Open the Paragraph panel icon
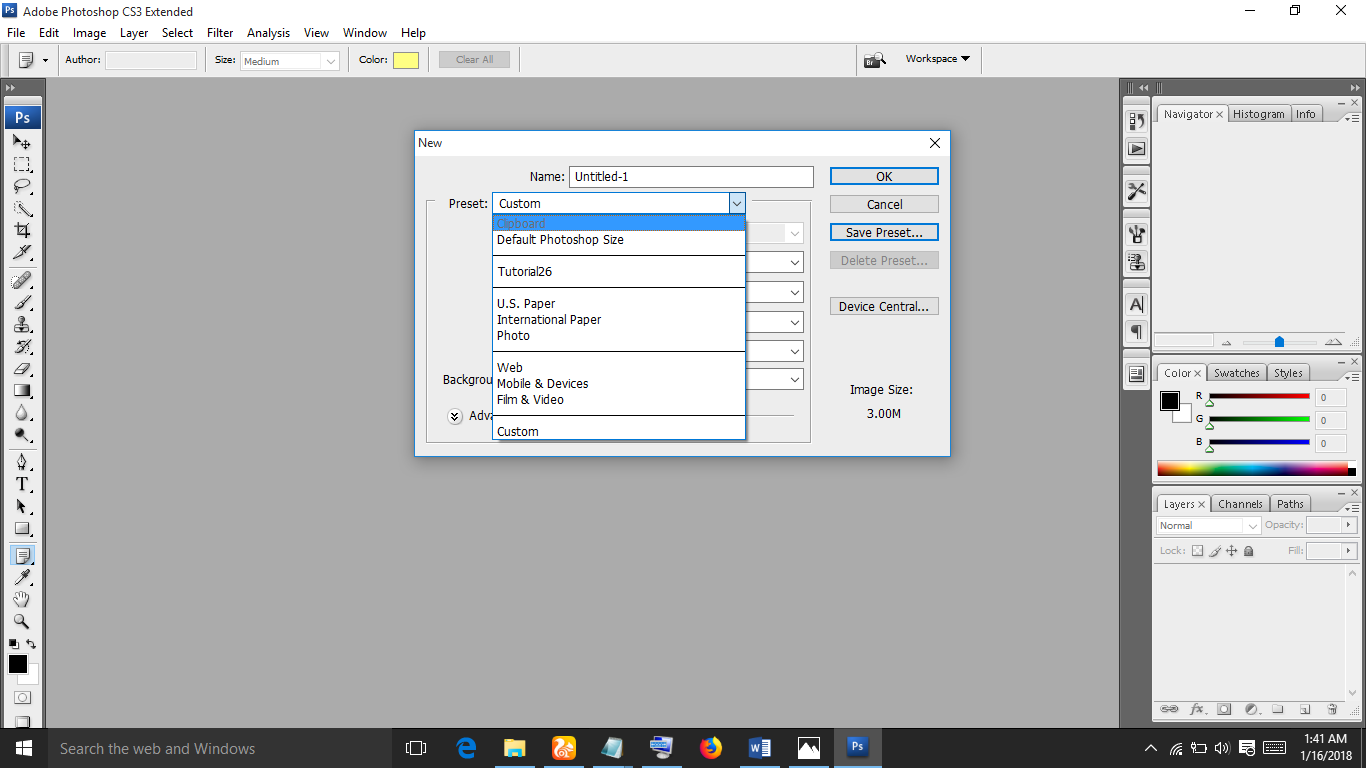1366x768 pixels. [1136, 331]
